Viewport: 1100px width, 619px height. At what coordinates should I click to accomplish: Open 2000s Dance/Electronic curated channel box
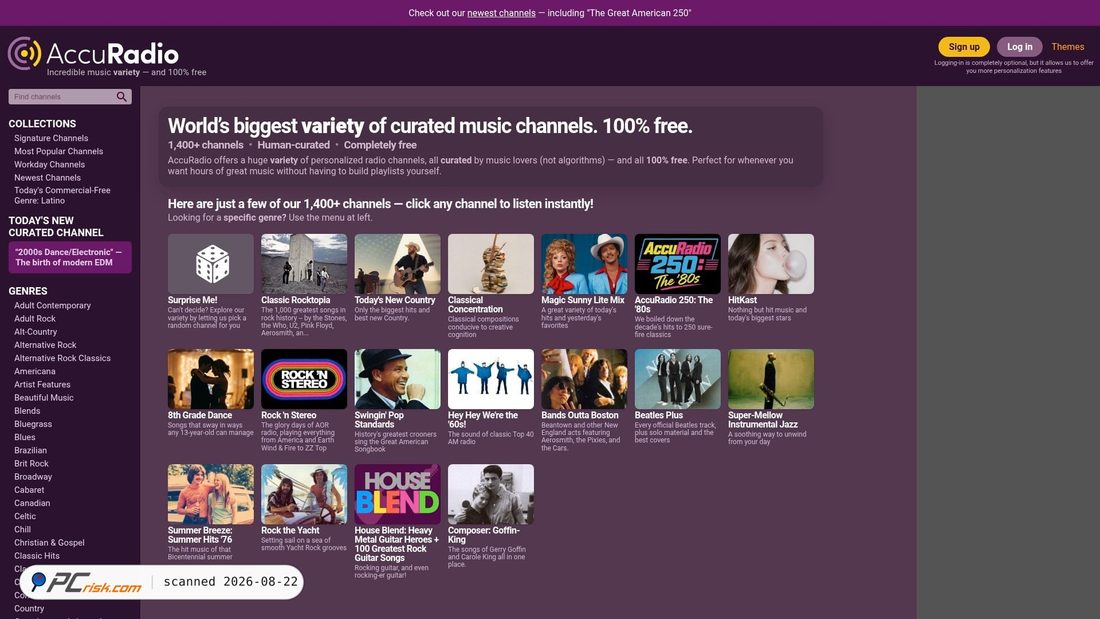[x=69, y=258]
